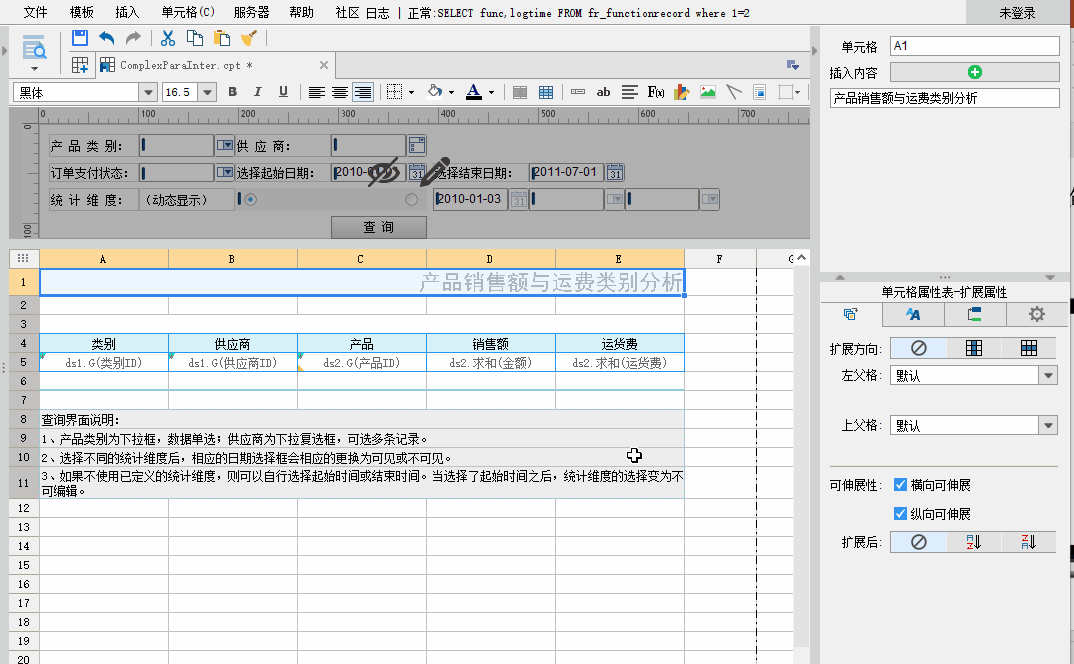1074x664 pixels.
Task: Click the Paste clipboard icon
Action: point(222,38)
